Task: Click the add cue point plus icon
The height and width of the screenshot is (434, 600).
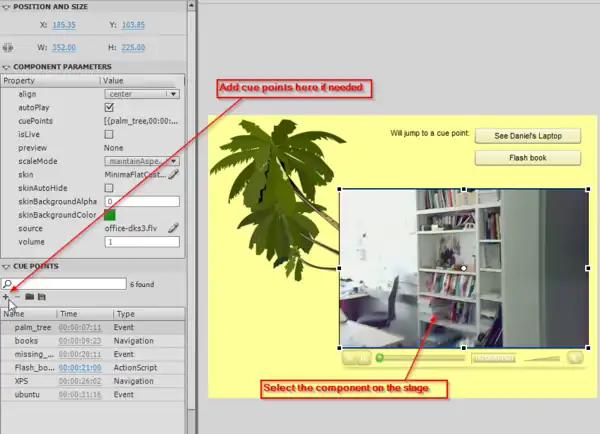Action: [6, 297]
